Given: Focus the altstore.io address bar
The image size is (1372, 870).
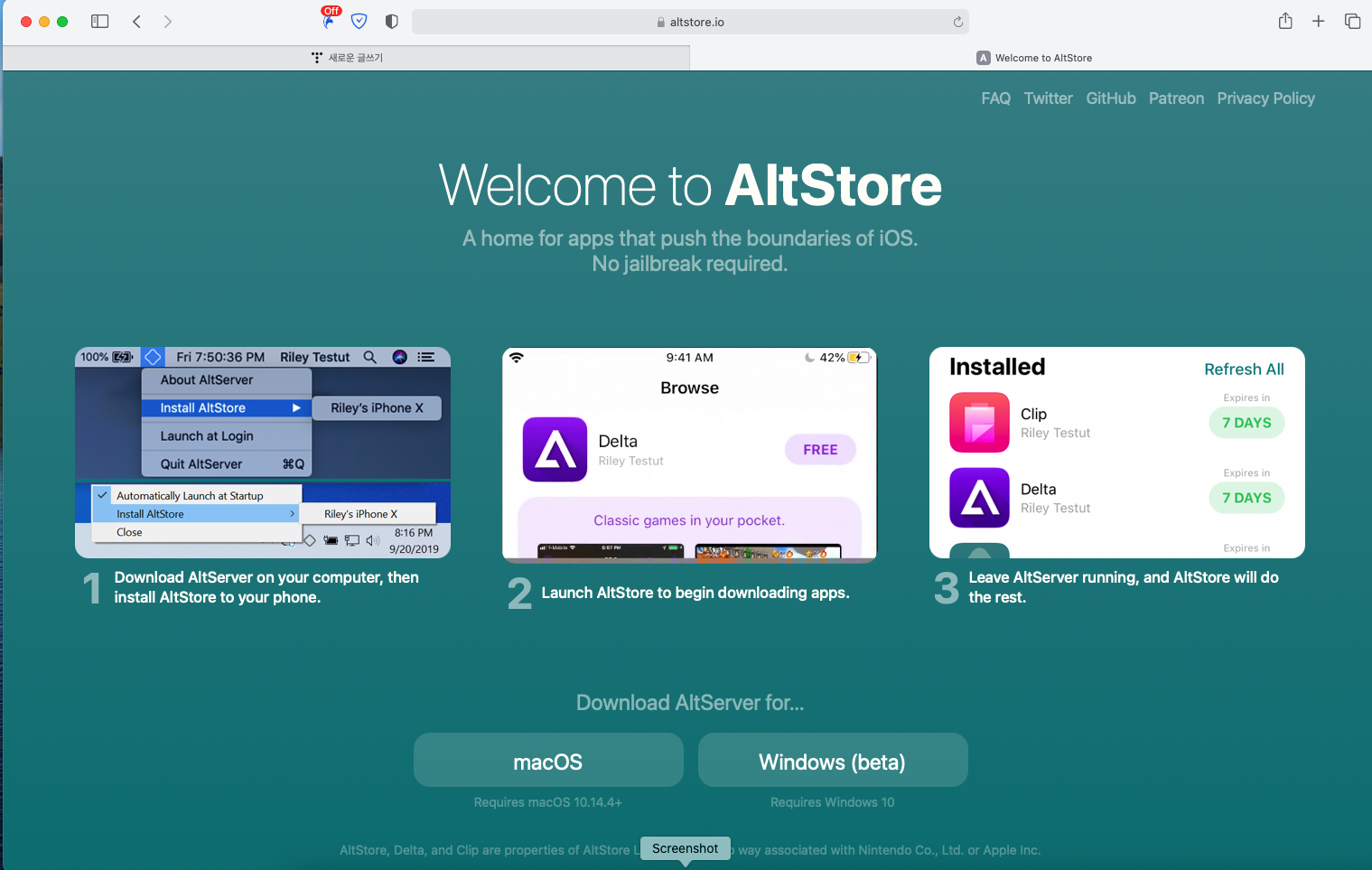Looking at the screenshot, I should click(691, 22).
